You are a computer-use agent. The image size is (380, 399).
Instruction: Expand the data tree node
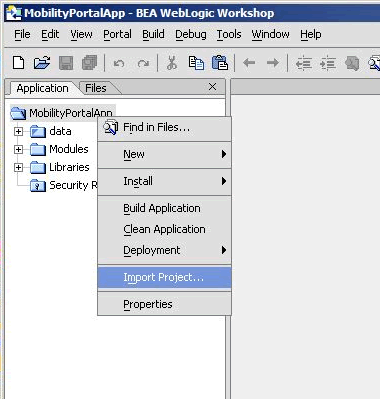[18, 131]
